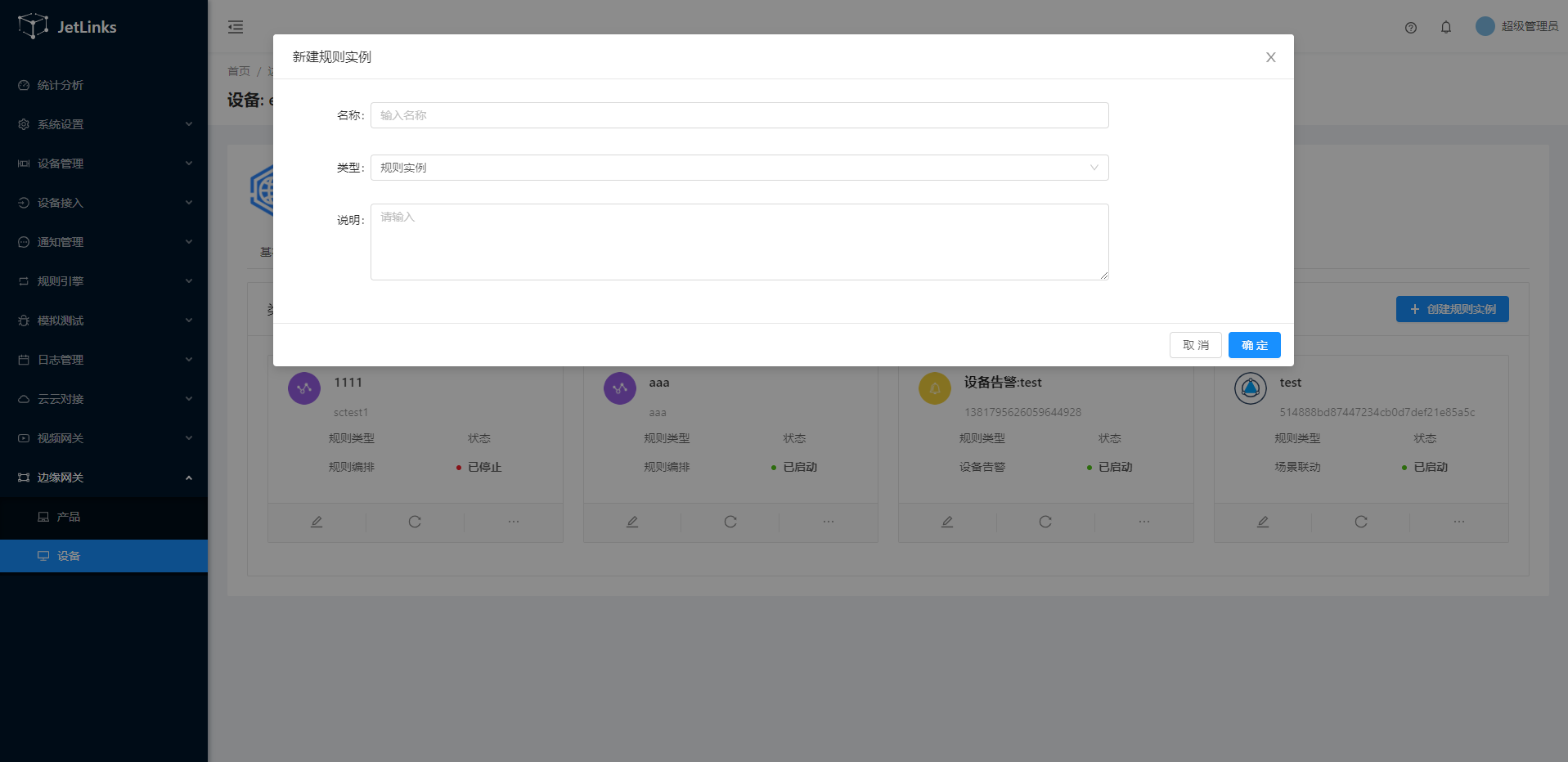The width and height of the screenshot is (1568, 762).
Task: Open the help question mark icon
Action: [x=1410, y=28]
